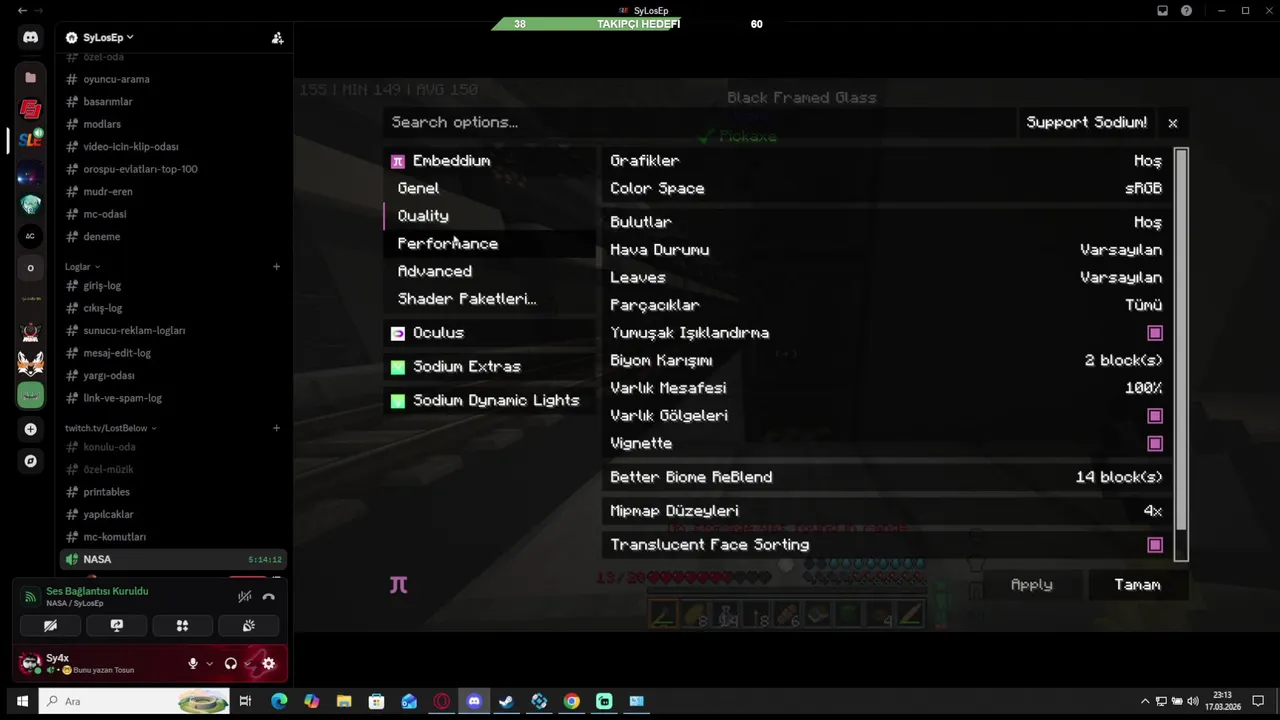Add a server with plus icon

tap(30, 429)
